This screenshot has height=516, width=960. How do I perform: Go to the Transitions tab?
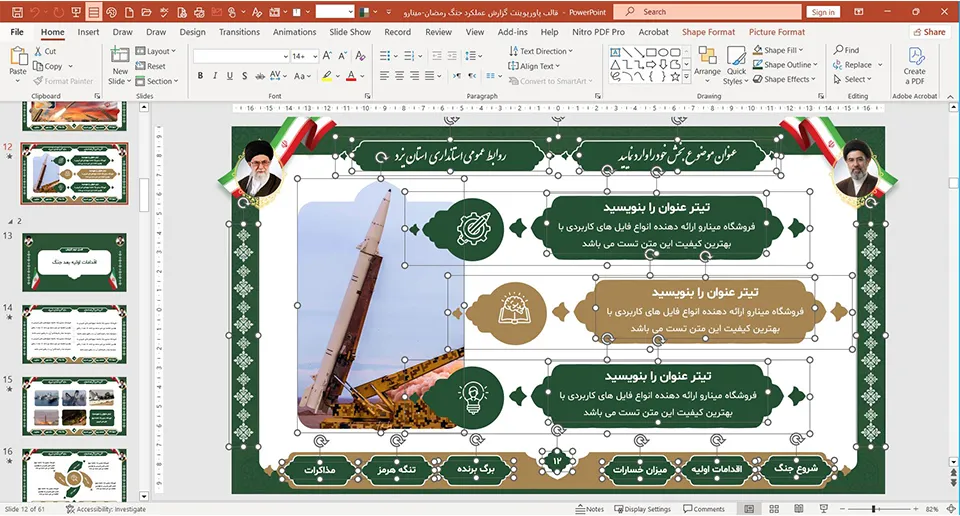point(239,32)
